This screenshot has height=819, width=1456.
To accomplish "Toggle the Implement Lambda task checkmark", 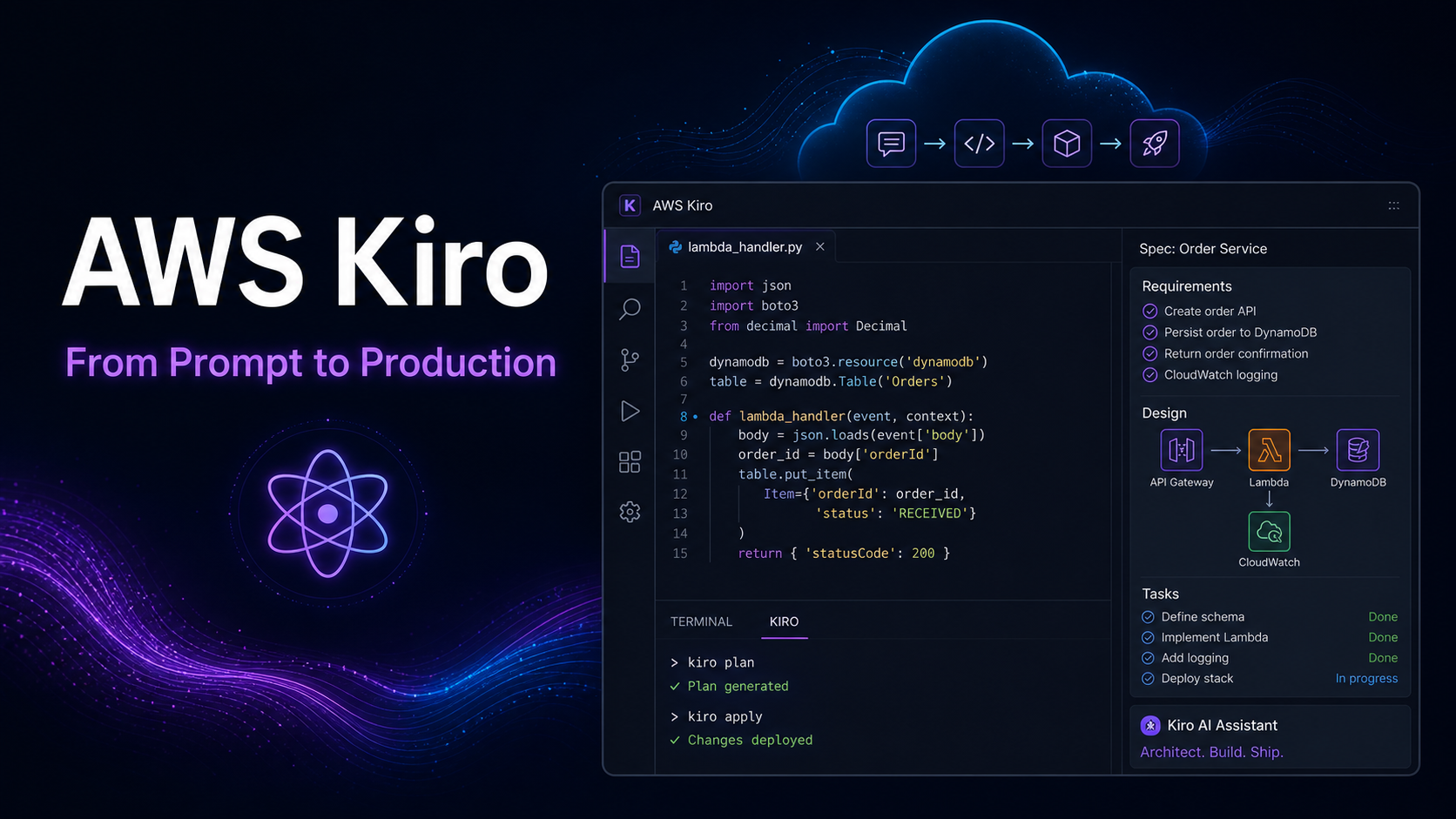I will coord(1148,638).
